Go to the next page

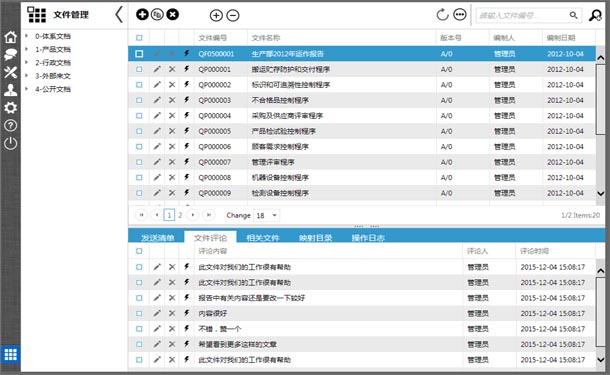pyautogui.click(x=193, y=215)
